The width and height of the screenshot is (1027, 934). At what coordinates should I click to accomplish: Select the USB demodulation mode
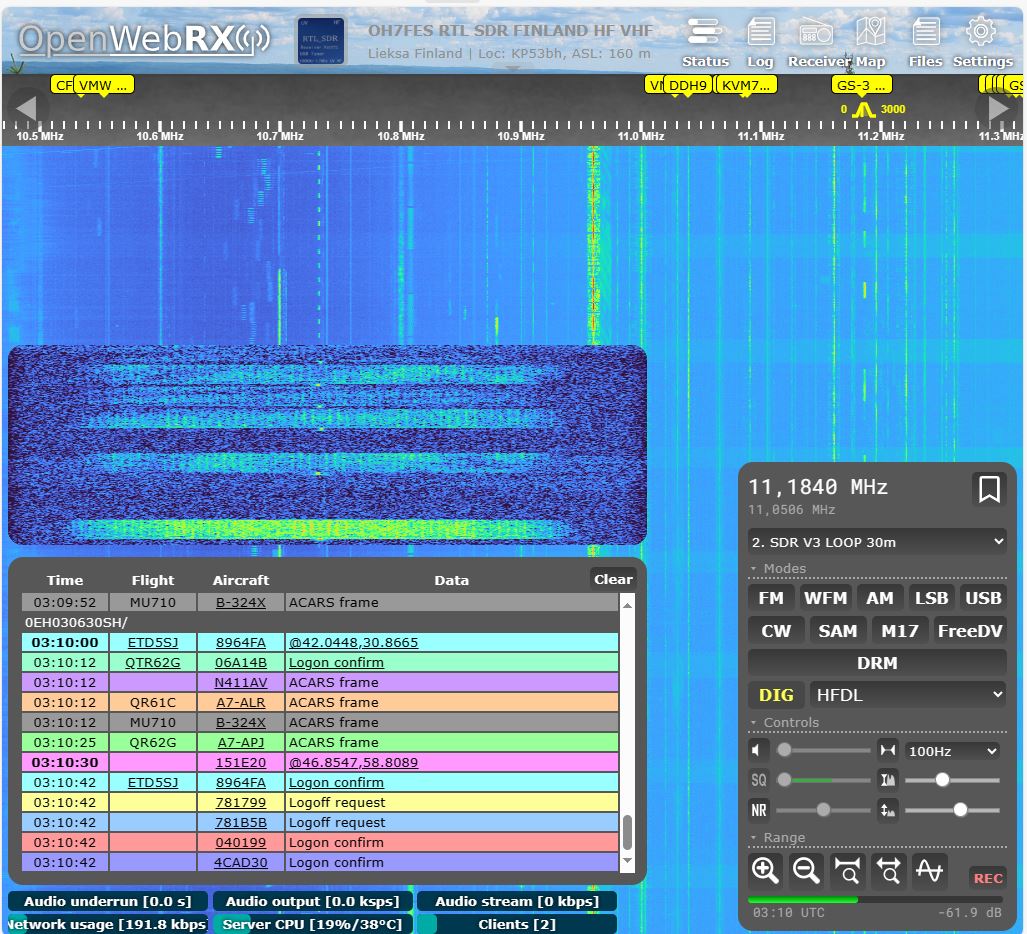coord(982,598)
